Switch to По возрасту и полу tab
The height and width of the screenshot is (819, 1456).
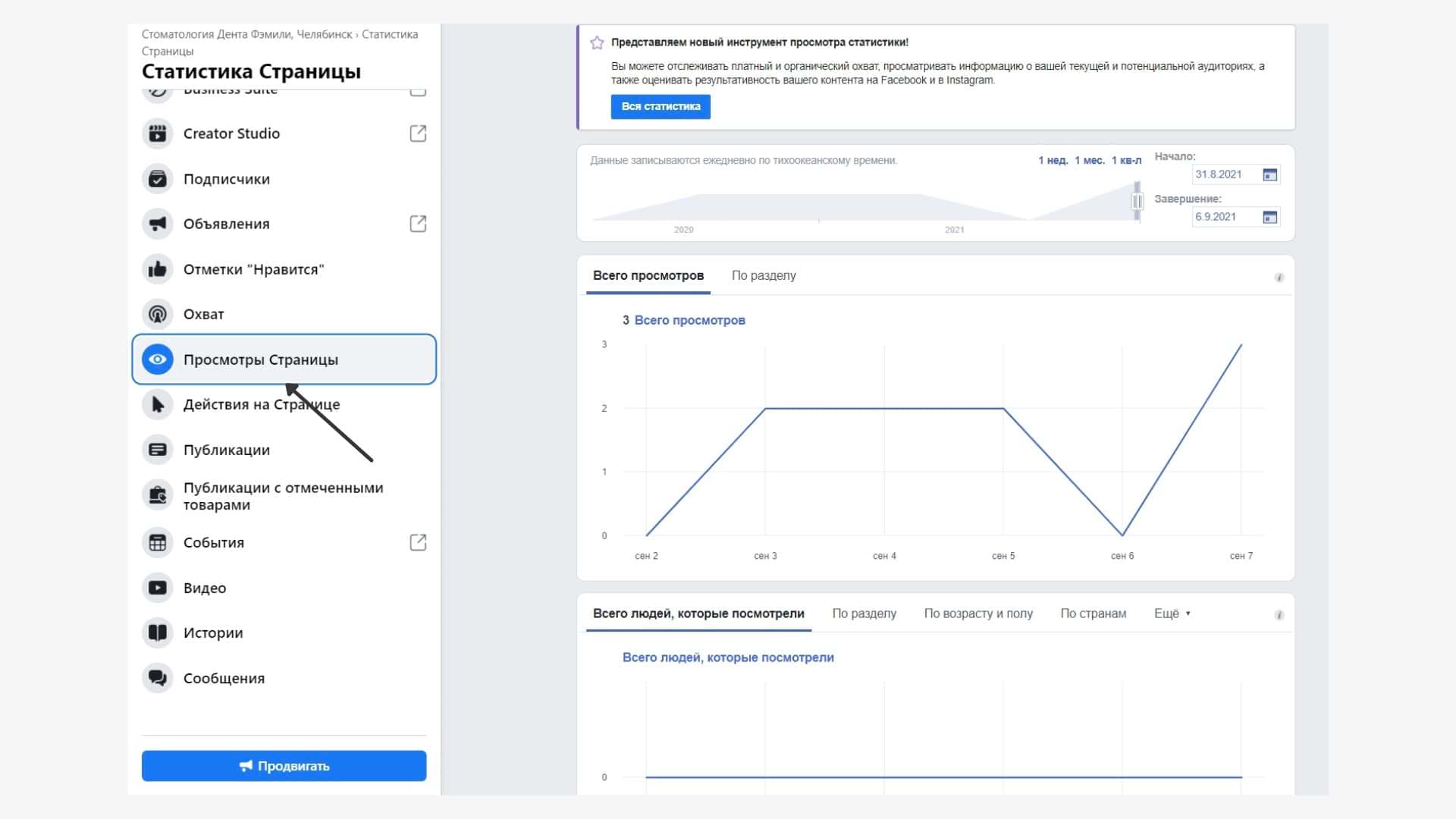[978, 613]
